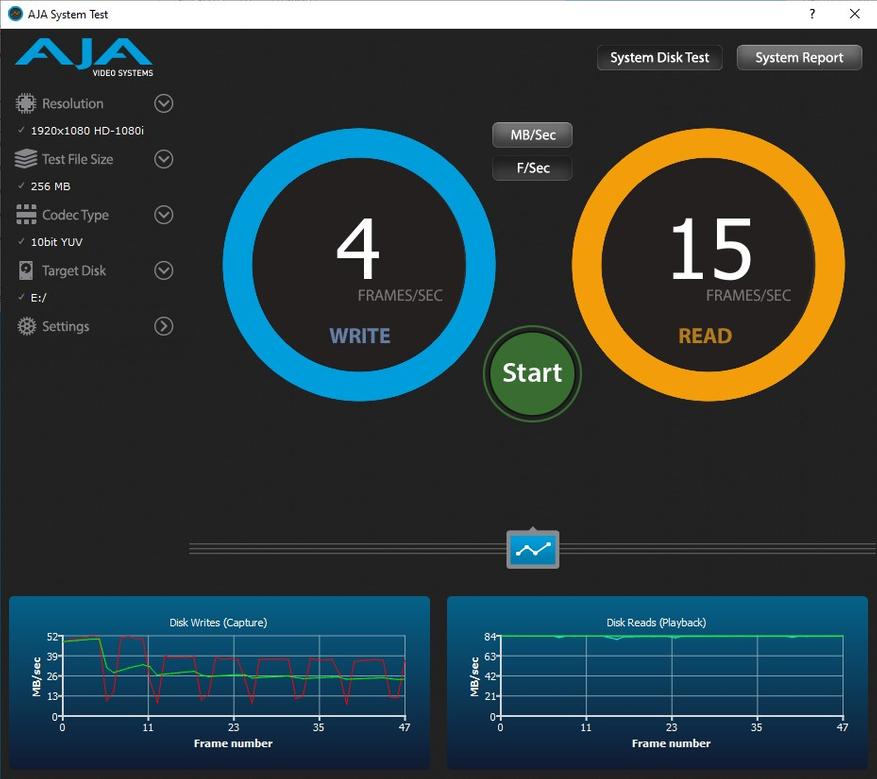Switch units to MB/Sec
877x779 pixels.
[x=532, y=135]
